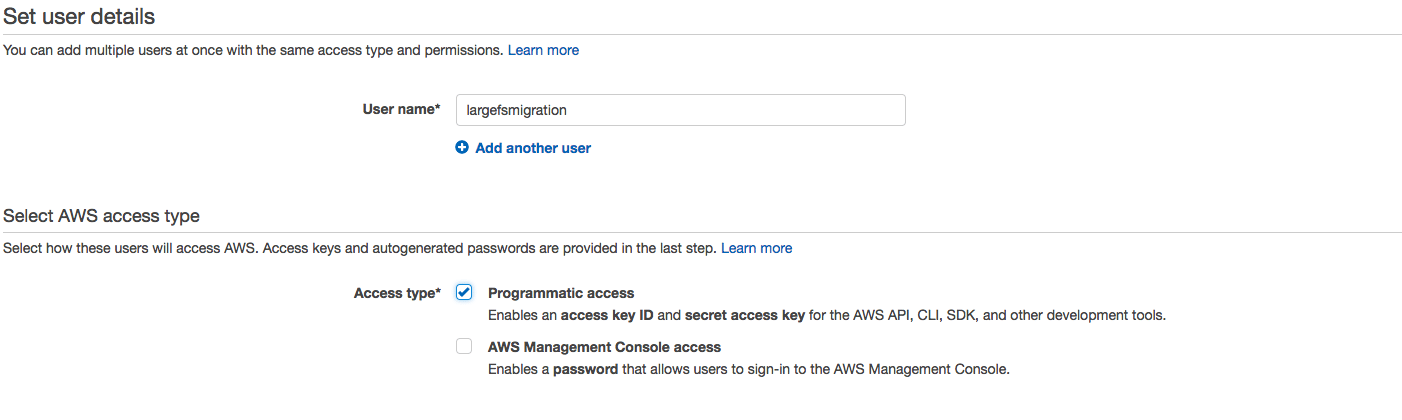Click the Select AWS access type heading
The width and height of the screenshot is (1402, 420).
coord(102,216)
